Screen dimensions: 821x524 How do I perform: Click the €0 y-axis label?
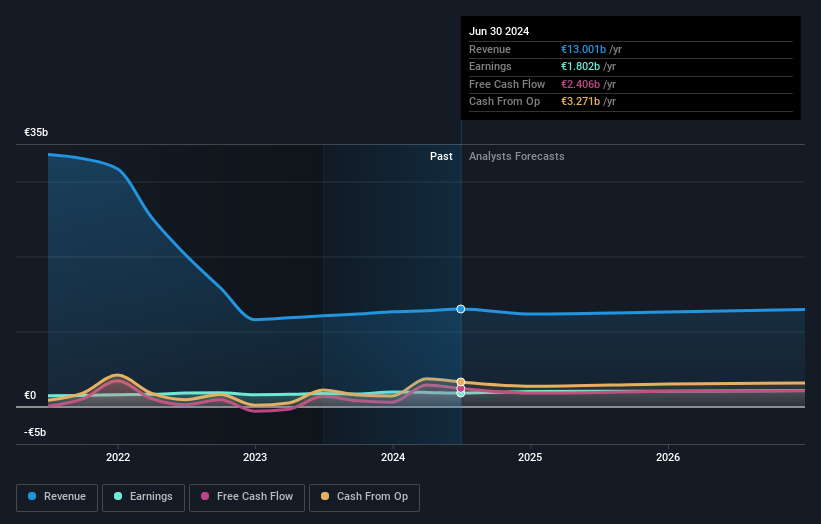click(30, 395)
